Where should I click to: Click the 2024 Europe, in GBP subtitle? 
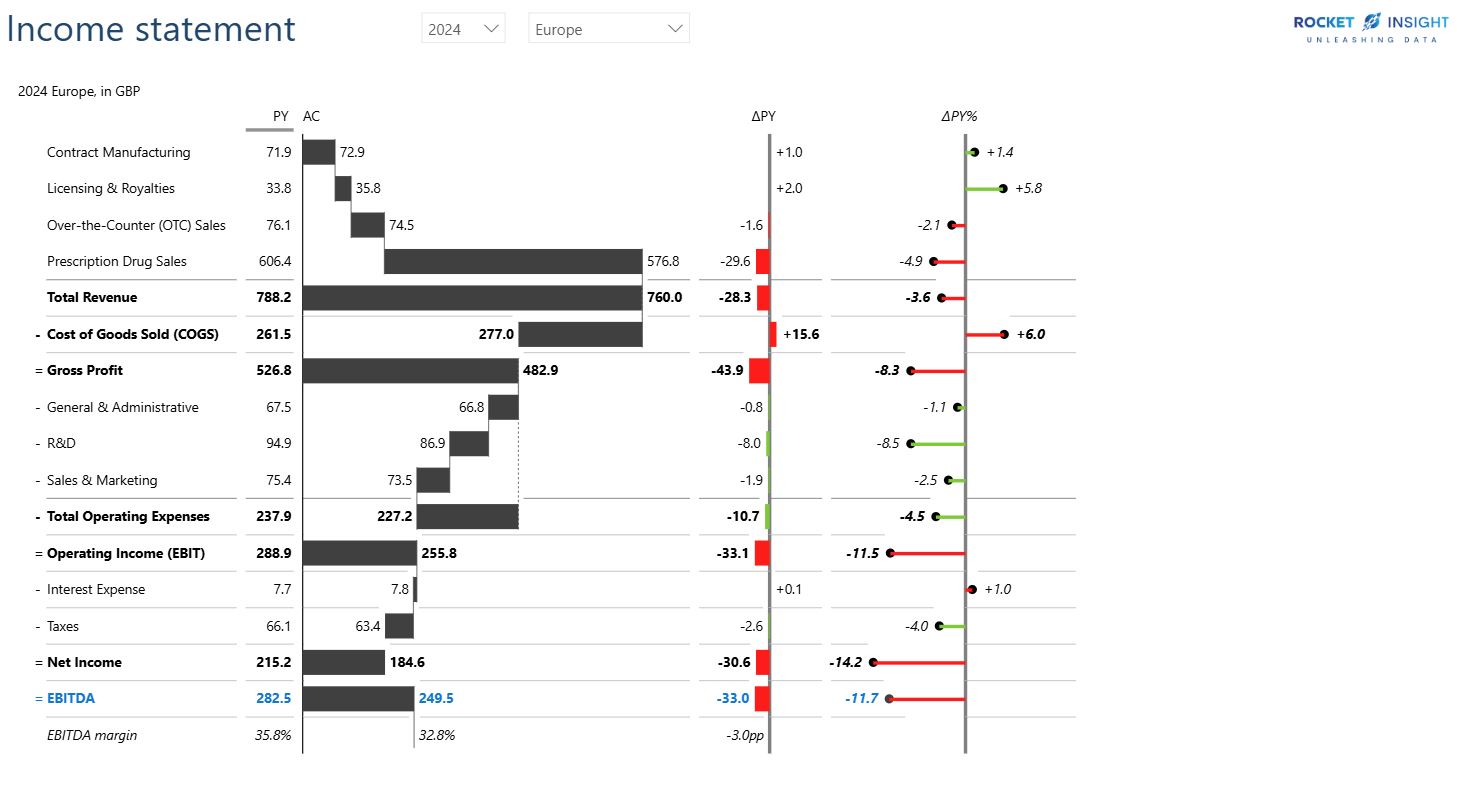pos(79,91)
